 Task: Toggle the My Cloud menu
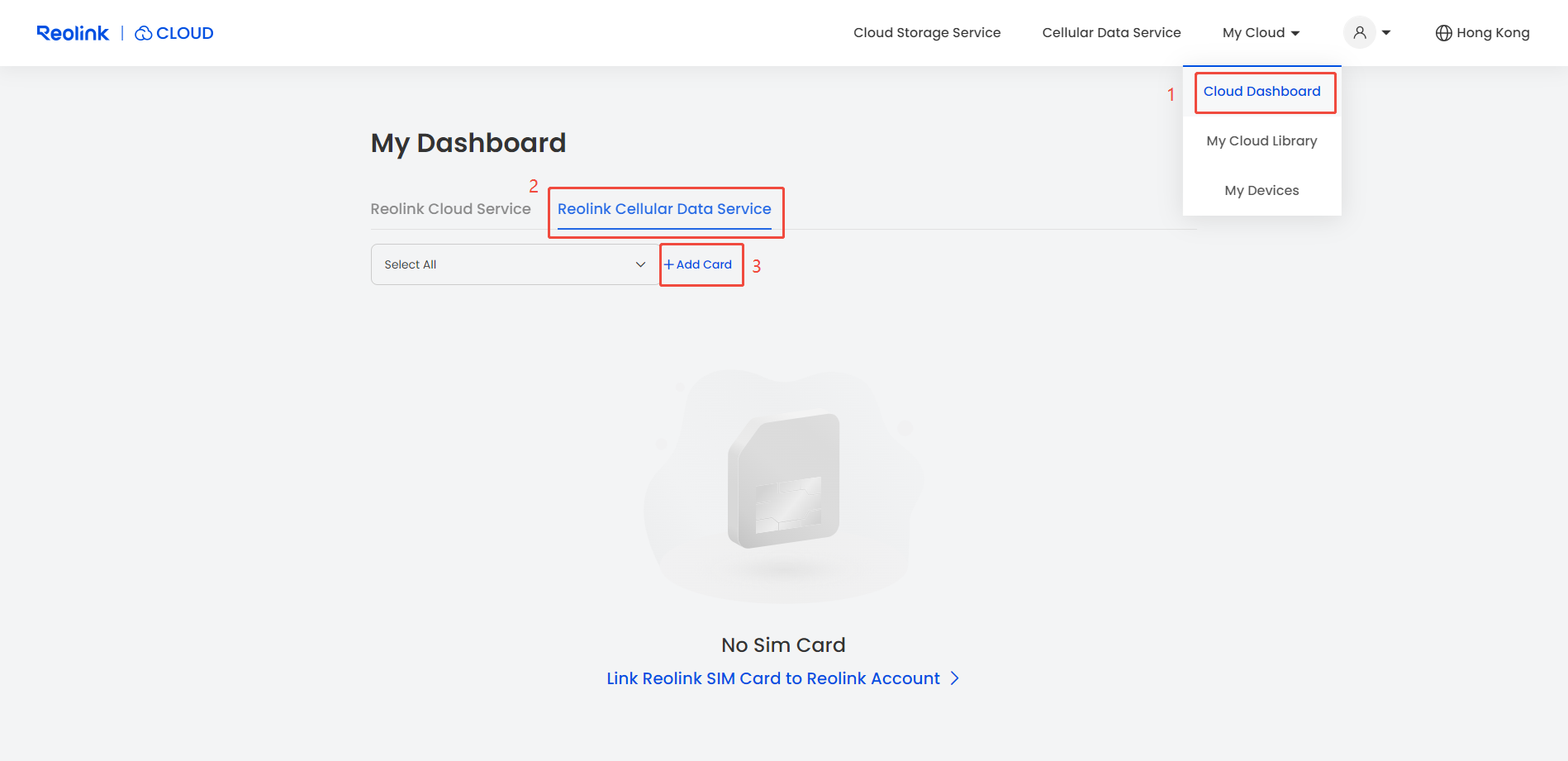(1262, 33)
